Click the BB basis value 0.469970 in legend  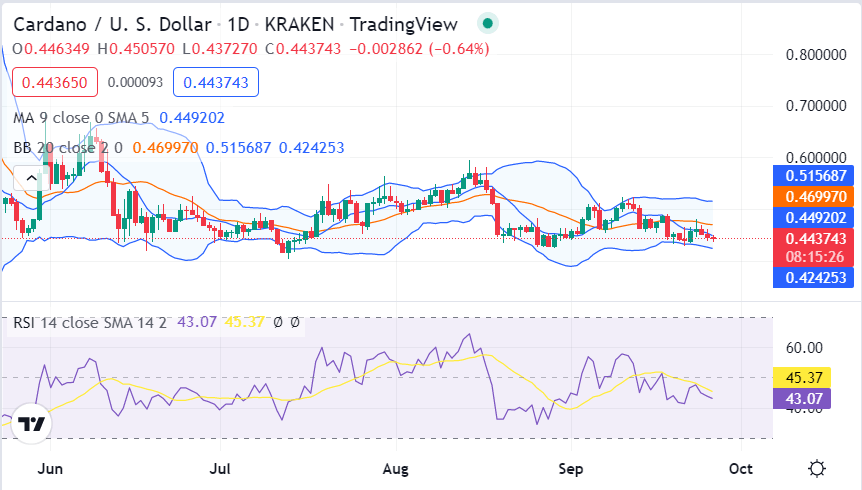(165, 148)
